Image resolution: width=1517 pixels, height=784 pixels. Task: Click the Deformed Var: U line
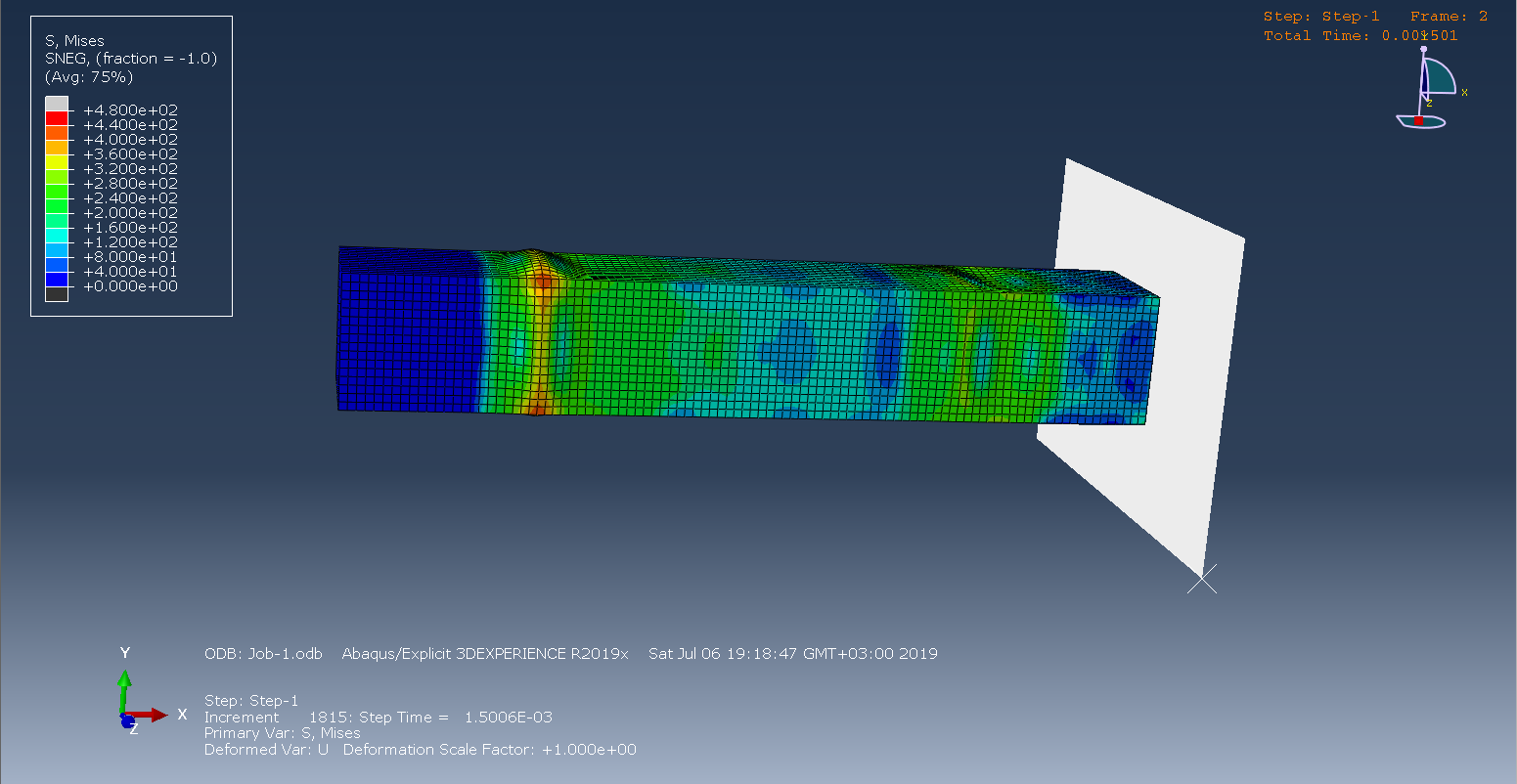pos(267,750)
